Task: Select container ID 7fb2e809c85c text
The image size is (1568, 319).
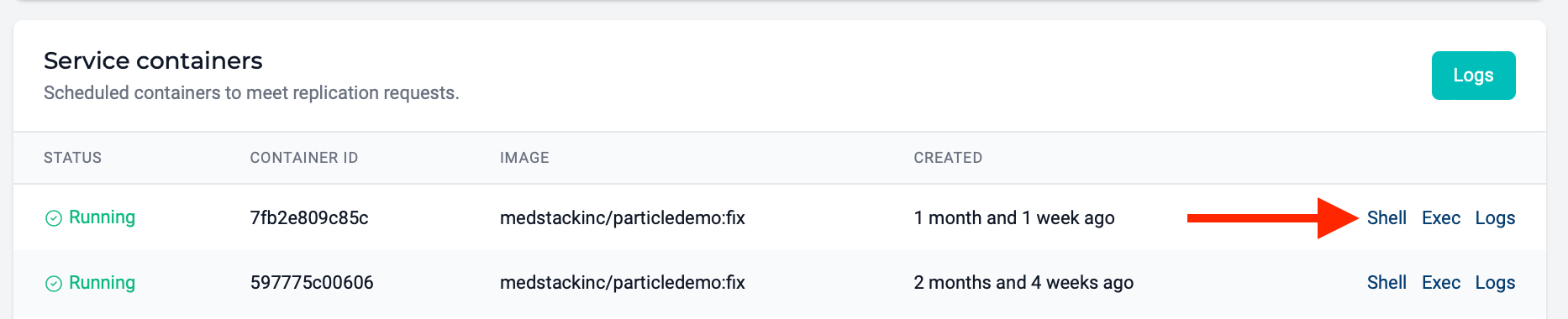Action: point(309,218)
